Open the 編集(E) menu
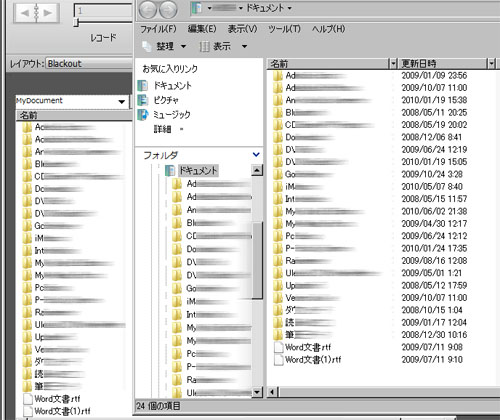500x420 pixels. tap(202, 29)
